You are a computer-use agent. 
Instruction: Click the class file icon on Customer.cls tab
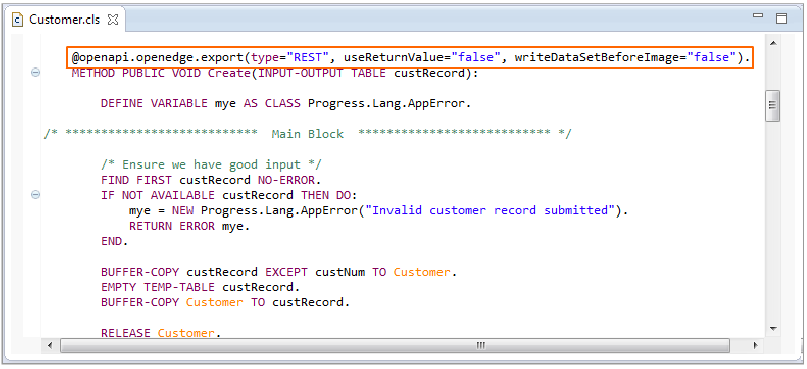pos(17,20)
